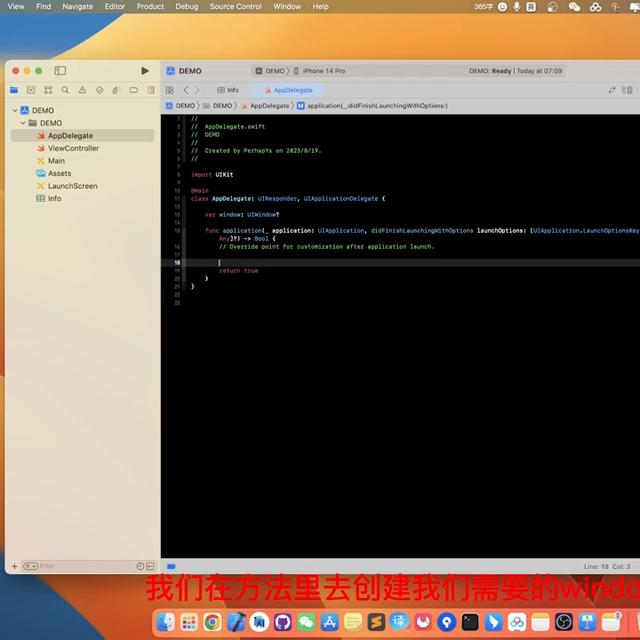
Task: Open the Editor menu
Action: click(x=115, y=7)
